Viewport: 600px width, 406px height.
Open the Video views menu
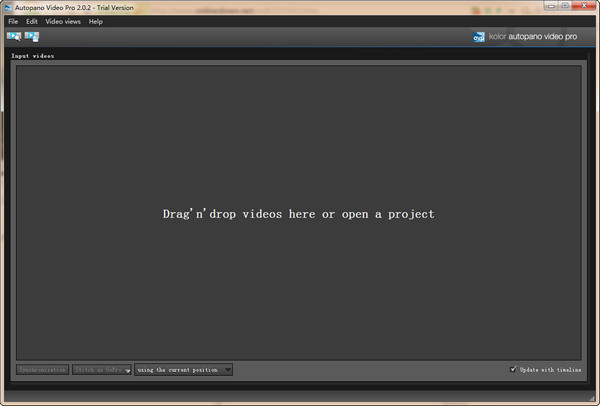tap(63, 21)
